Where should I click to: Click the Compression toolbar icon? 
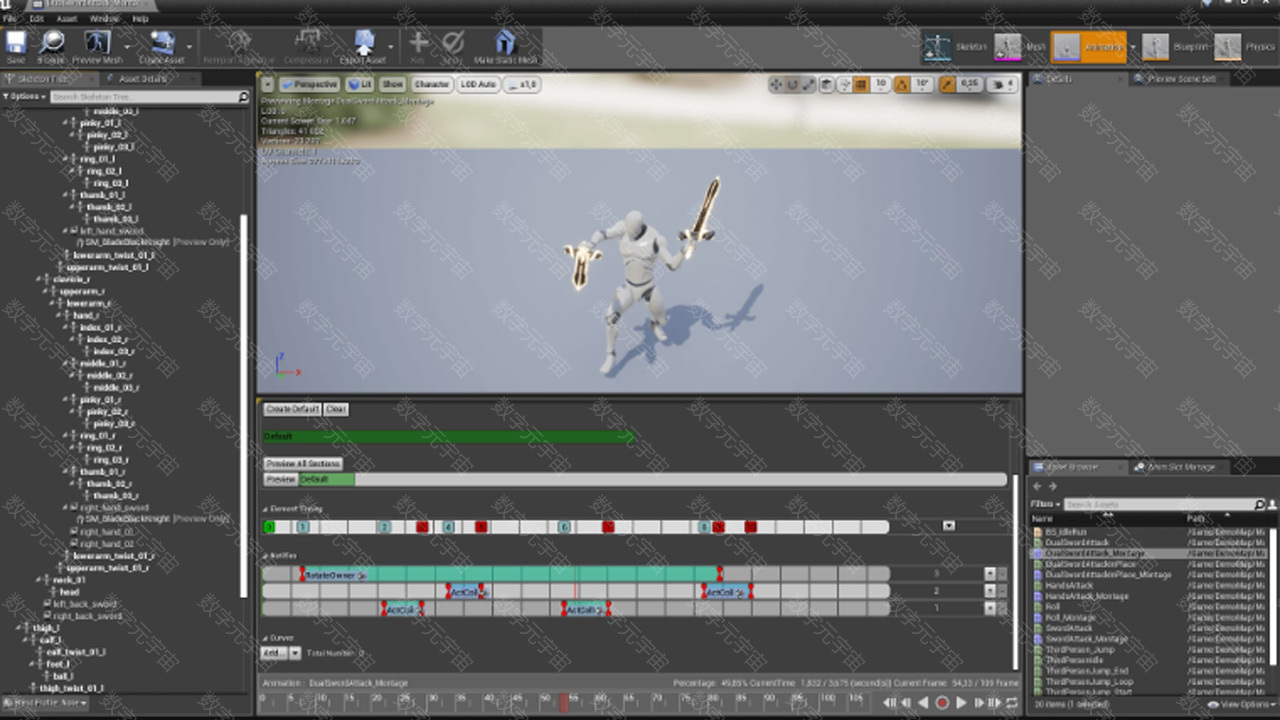[308, 42]
